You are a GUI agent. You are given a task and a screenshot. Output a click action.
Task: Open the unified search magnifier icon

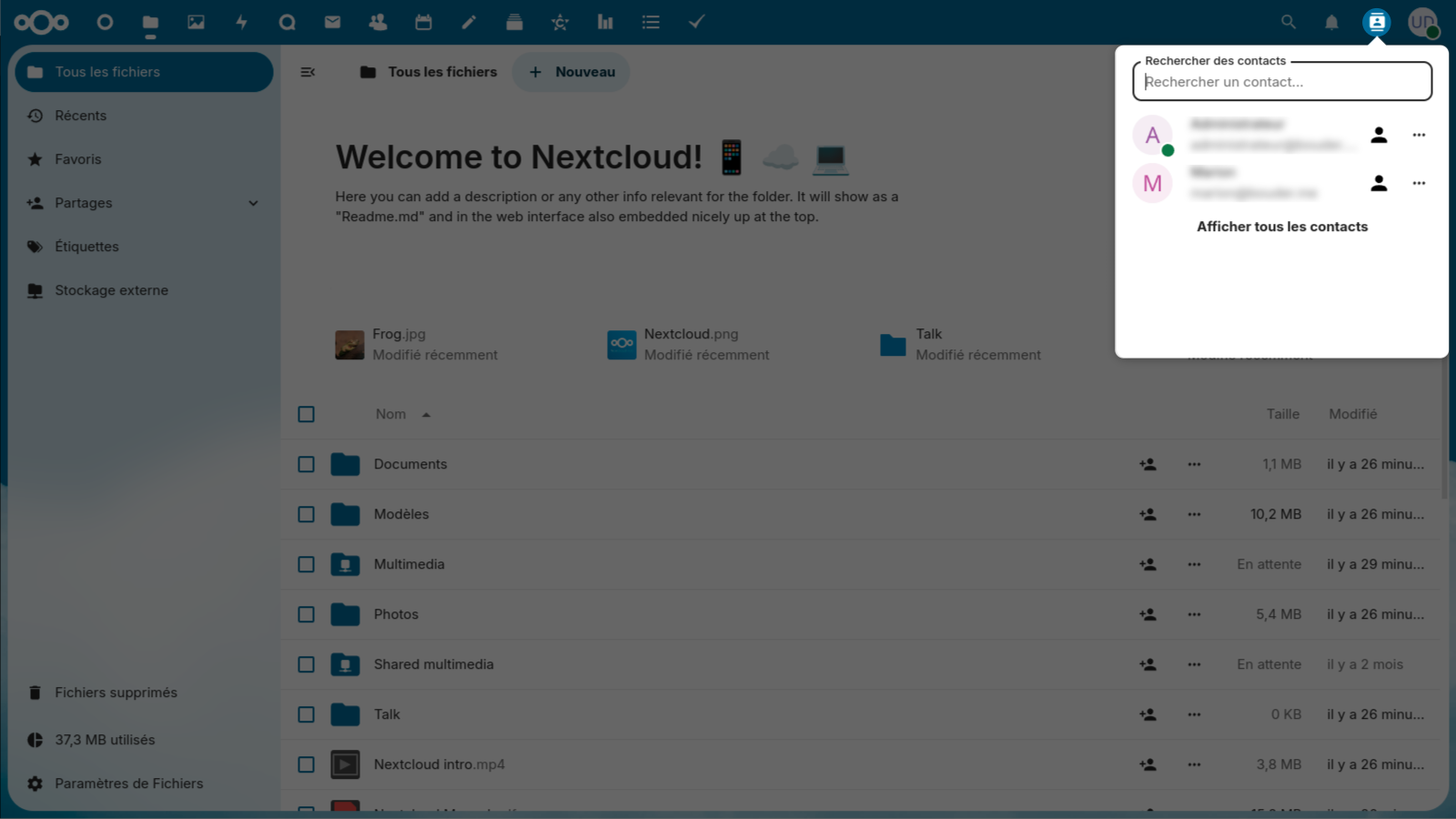[x=1288, y=22]
